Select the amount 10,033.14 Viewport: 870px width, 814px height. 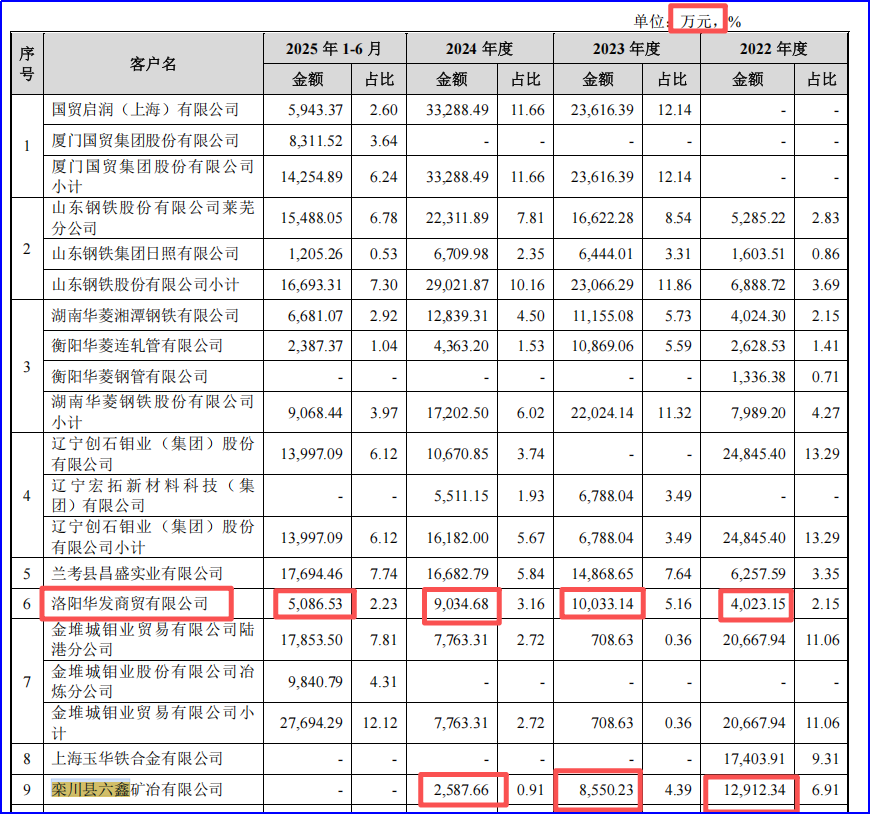pyautogui.click(x=602, y=604)
